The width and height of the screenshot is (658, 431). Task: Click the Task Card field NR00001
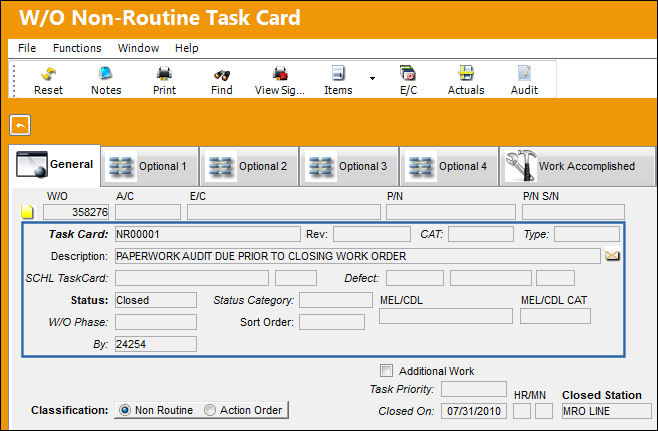(208, 234)
